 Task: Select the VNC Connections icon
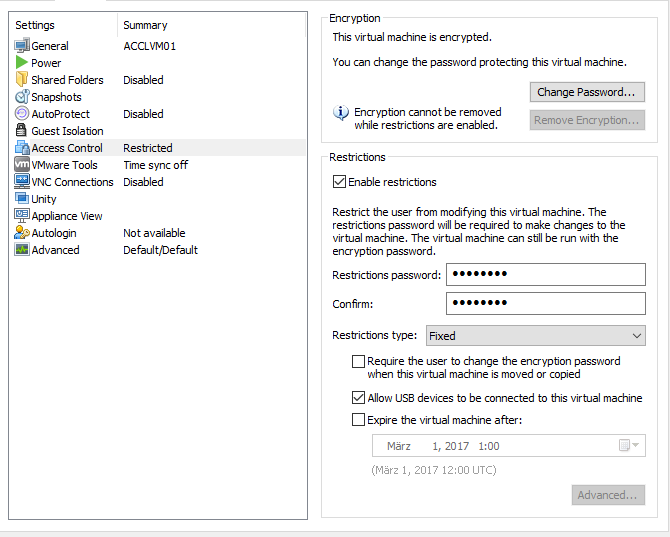[22, 182]
